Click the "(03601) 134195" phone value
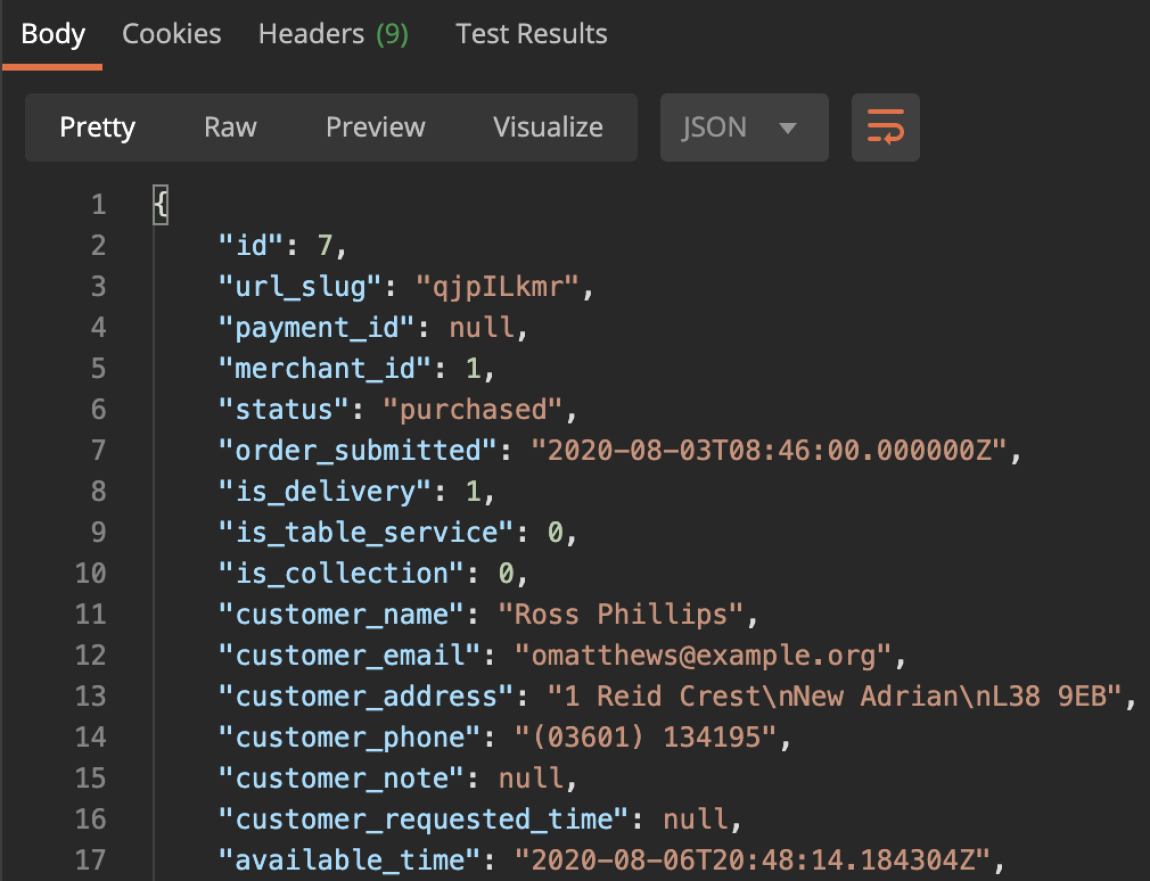 [645, 737]
